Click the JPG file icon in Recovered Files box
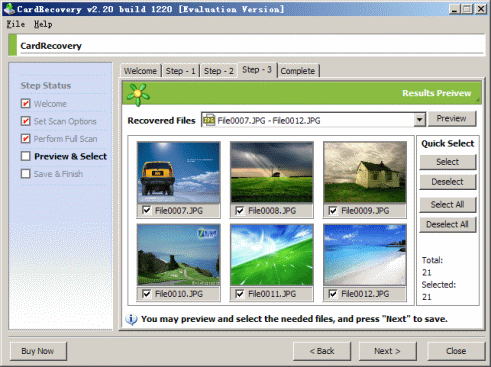 [x=209, y=120]
